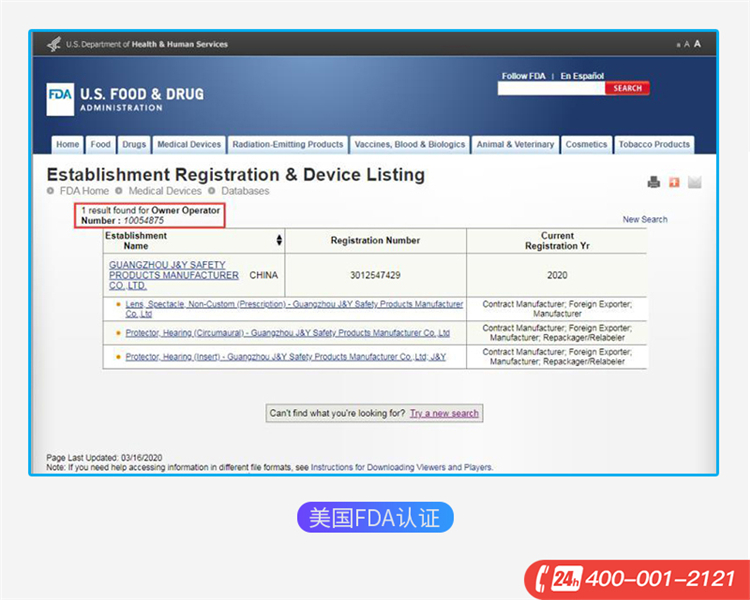Click the HHS eagle logo
Viewport: 750px width, 600px height.
[x=54, y=44]
